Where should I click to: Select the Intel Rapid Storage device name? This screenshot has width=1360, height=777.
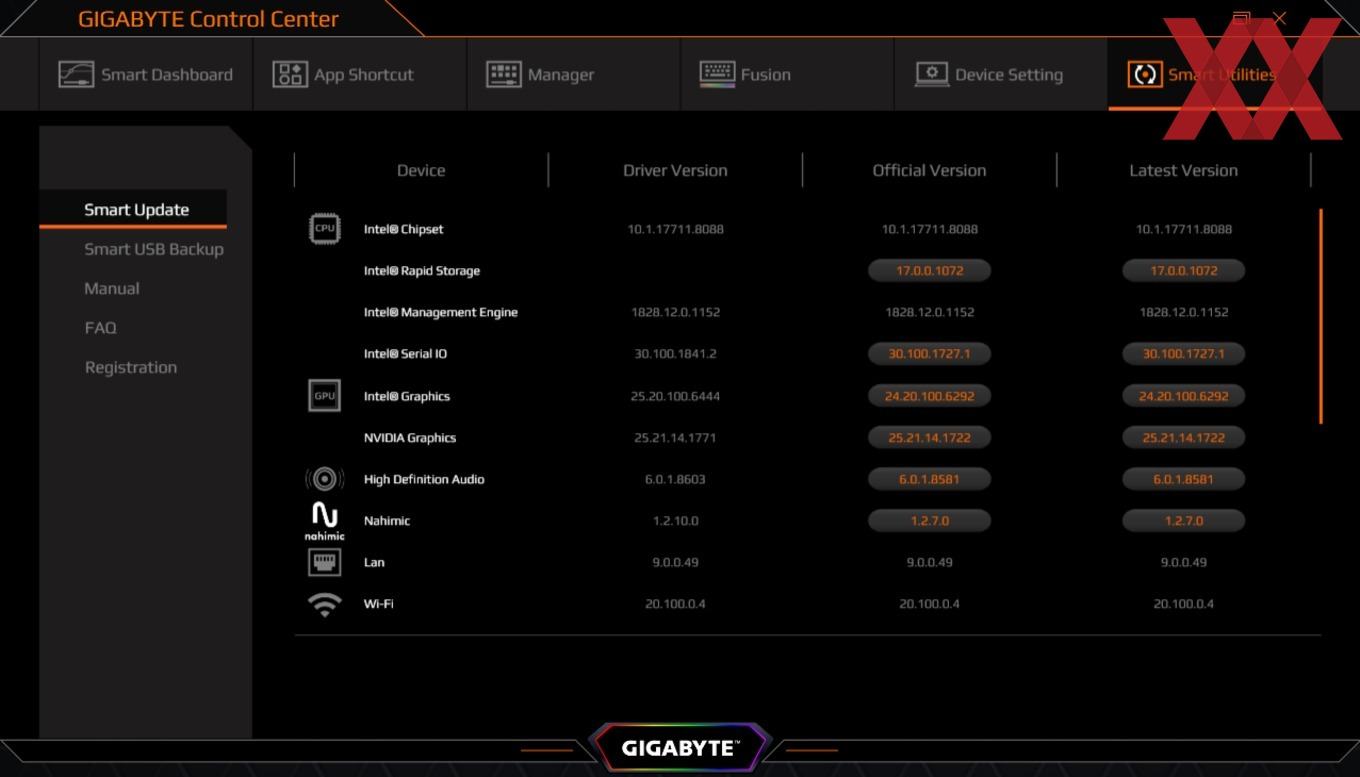tap(422, 271)
